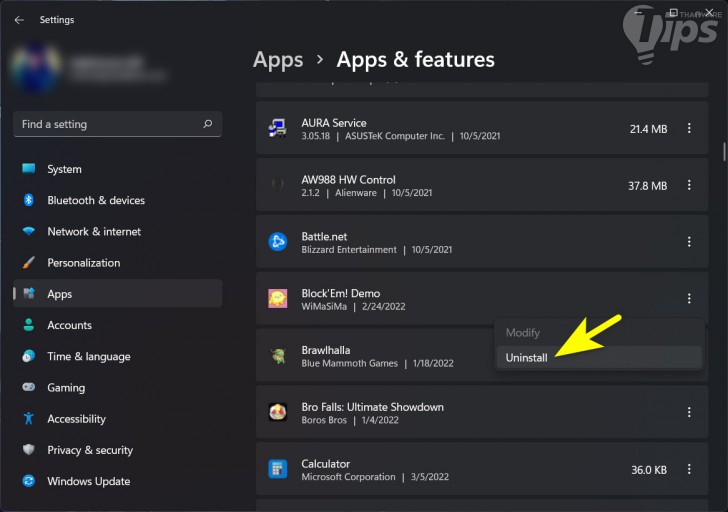Click the Privacy & security shield icon

click(x=29, y=449)
